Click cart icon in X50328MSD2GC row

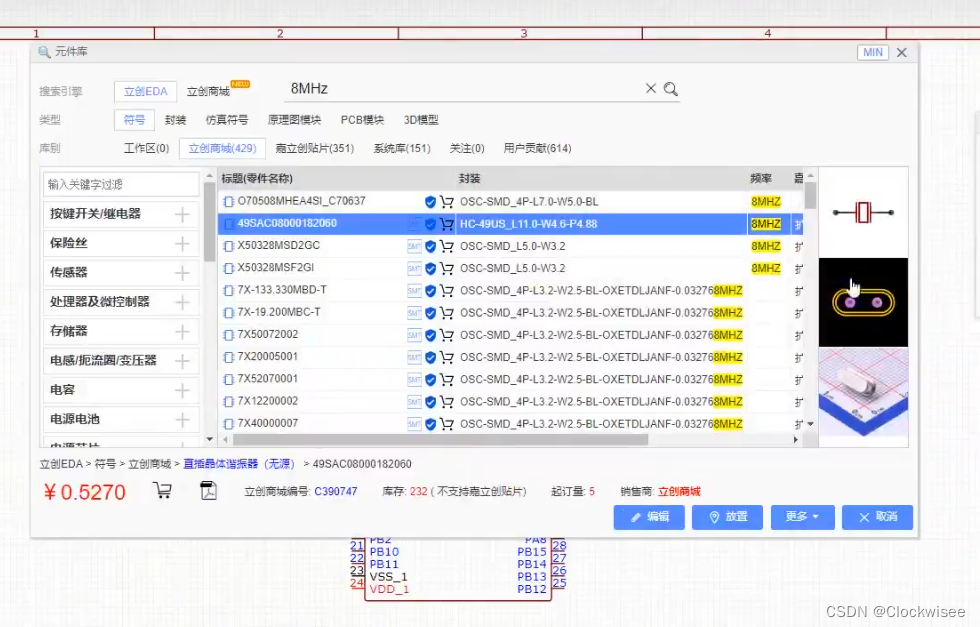446,246
